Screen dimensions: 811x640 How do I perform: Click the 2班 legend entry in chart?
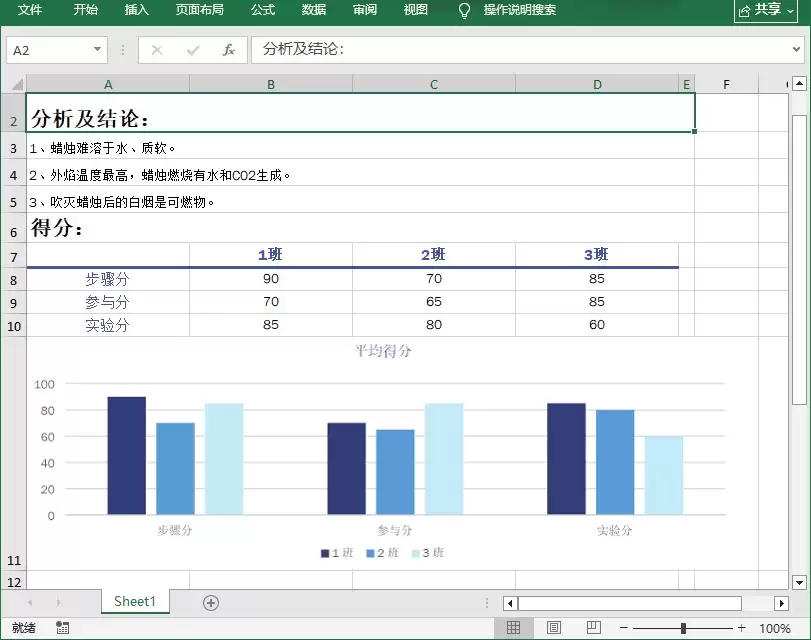[383, 553]
